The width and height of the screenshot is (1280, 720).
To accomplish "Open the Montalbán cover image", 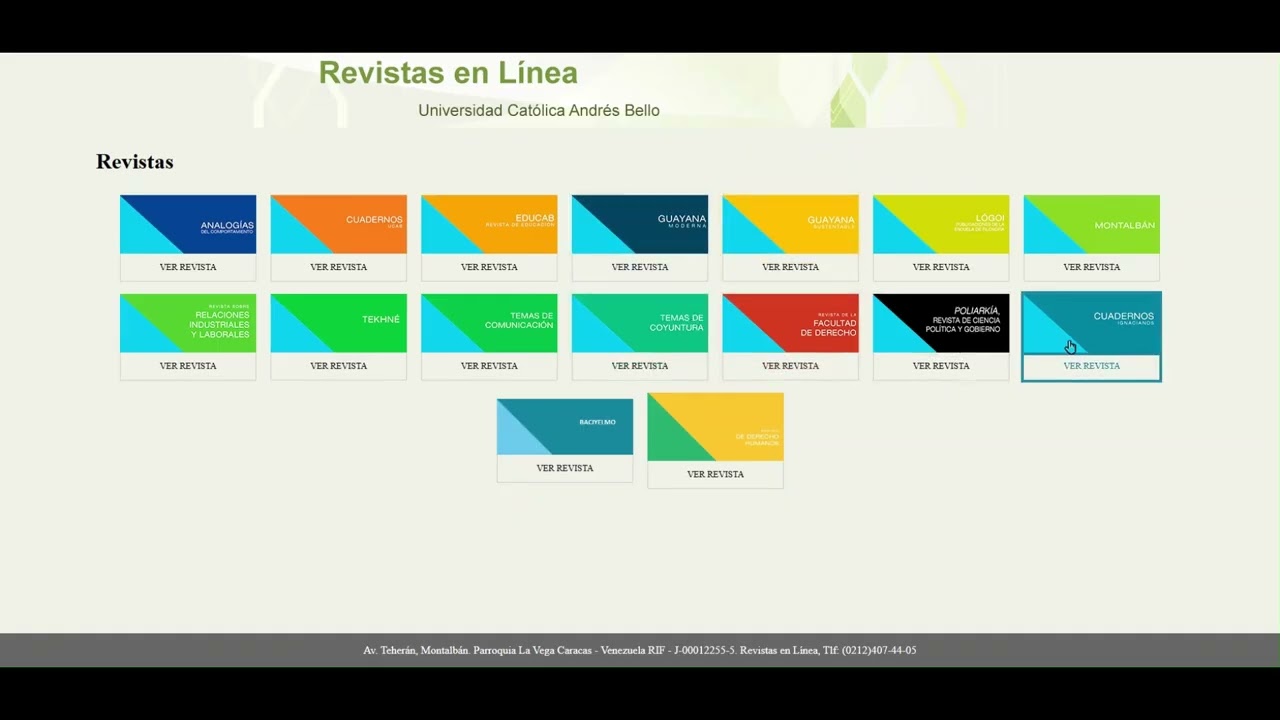I will coord(1092,224).
